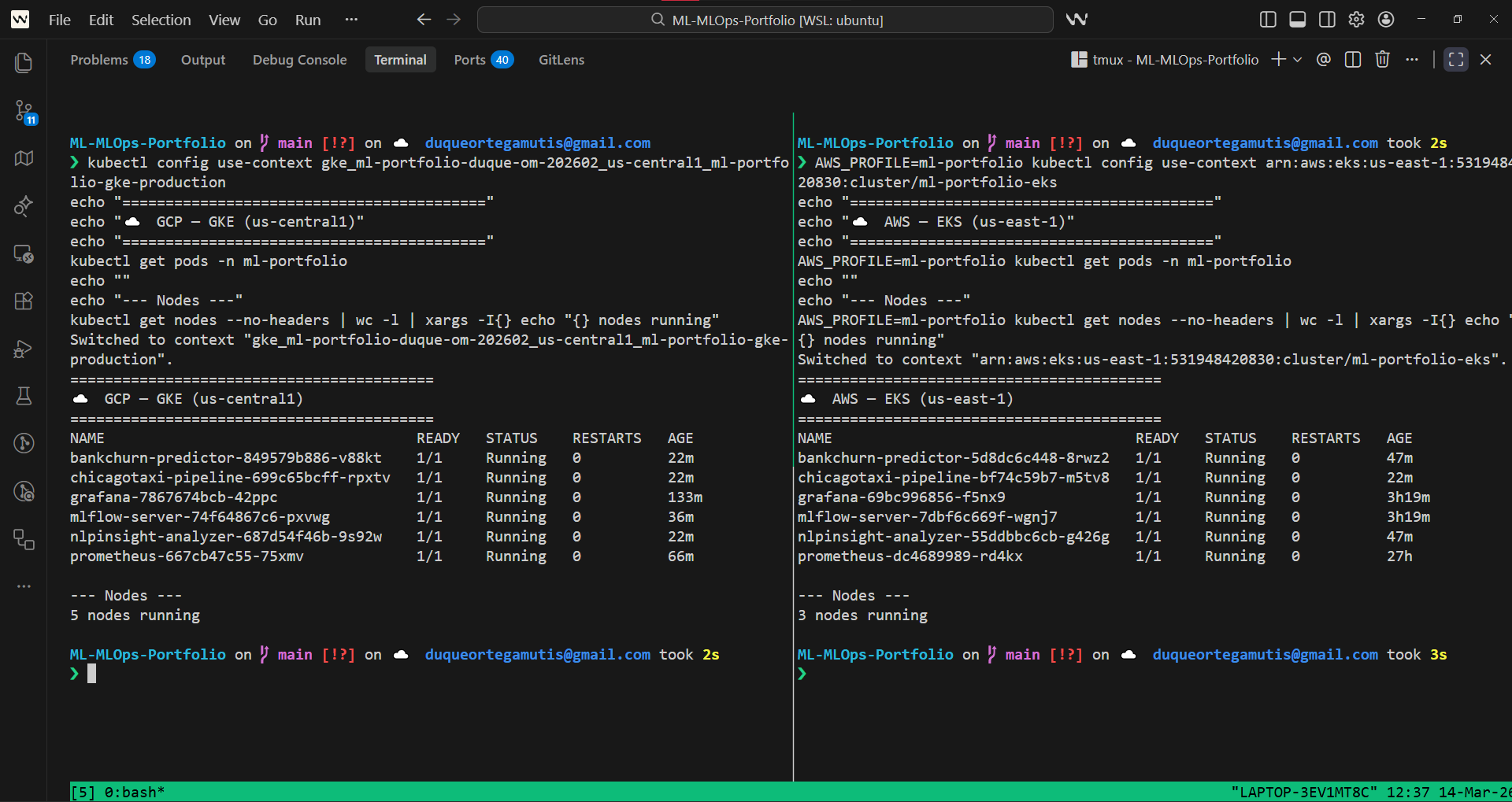
Task: Expand the new terminal launch profile dropdown
Action: click(1298, 60)
